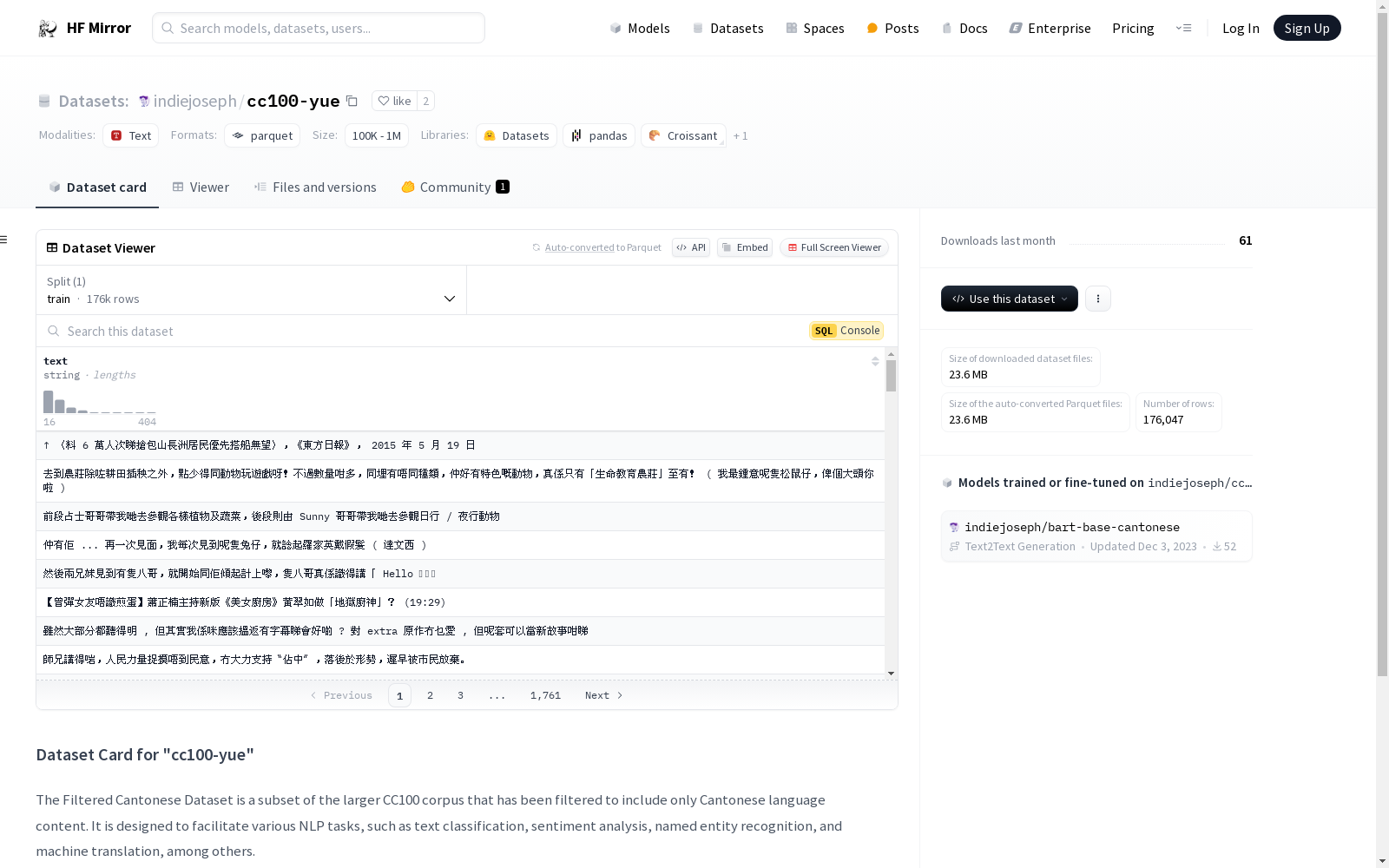
Task: Open the navigation overflow menu icon
Action: 1183,28
